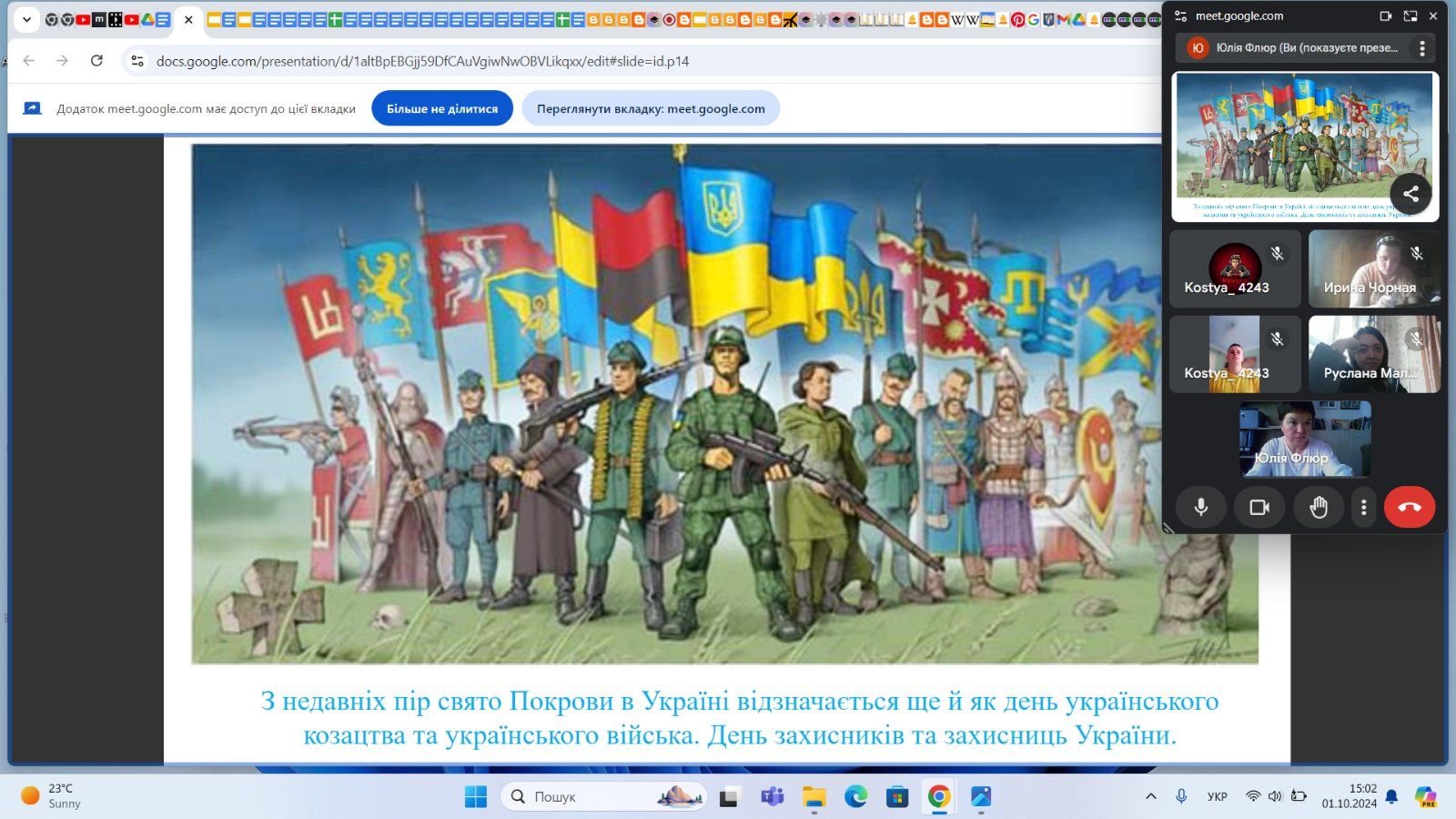Open Task View from taskbar
The height and width of the screenshot is (819, 1456).
pos(729,797)
